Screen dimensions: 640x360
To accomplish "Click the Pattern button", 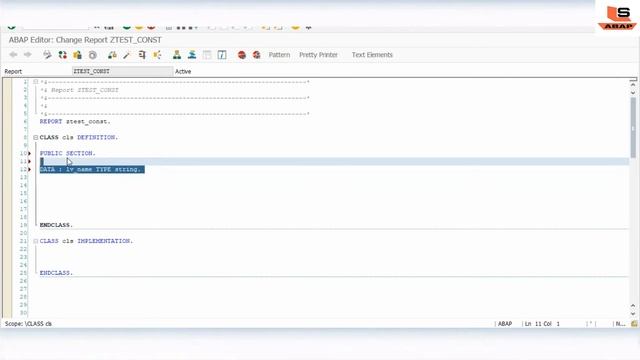I will point(279,55).
